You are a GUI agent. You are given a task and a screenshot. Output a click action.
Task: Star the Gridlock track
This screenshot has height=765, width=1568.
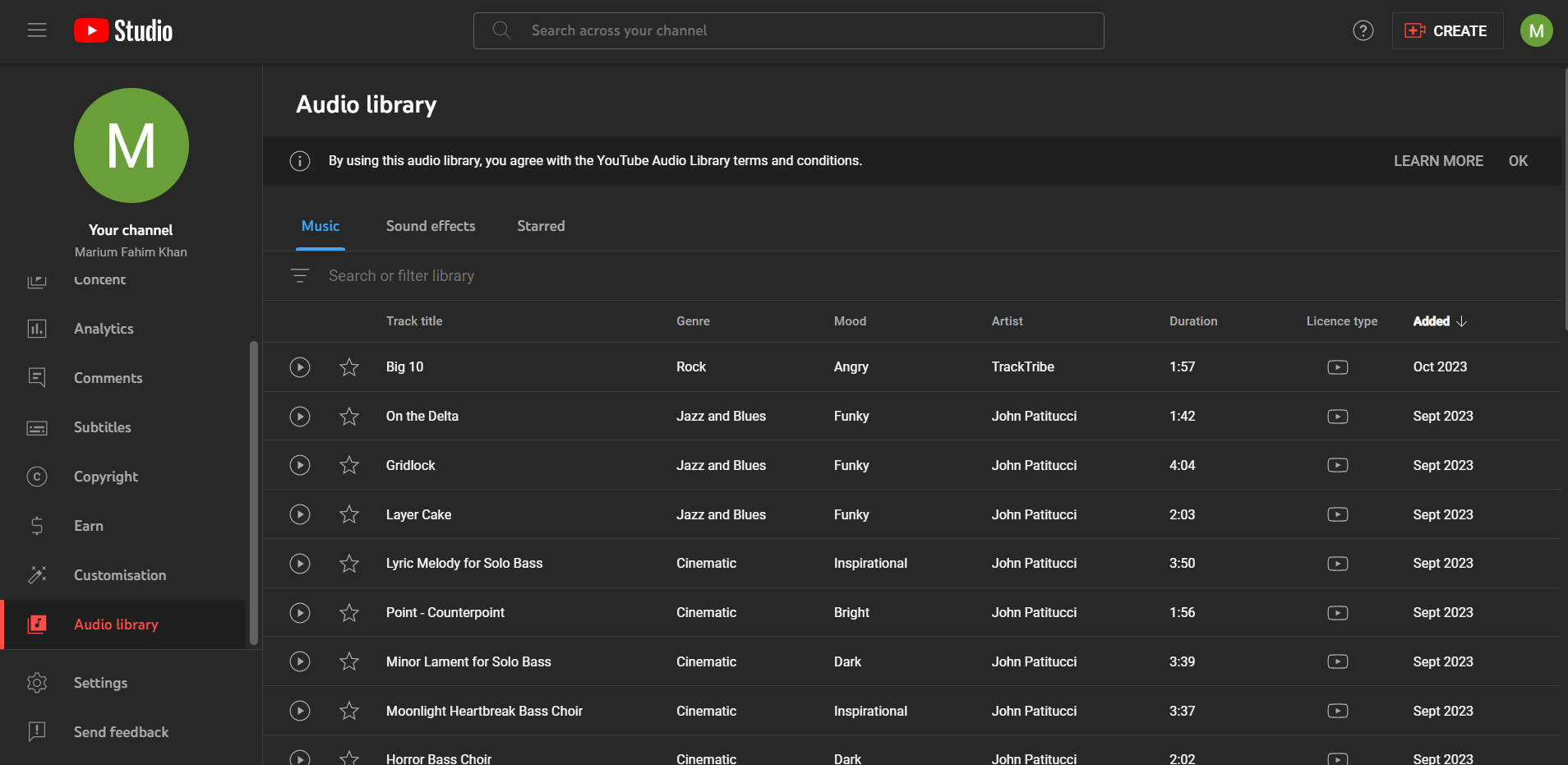(349, 465)
